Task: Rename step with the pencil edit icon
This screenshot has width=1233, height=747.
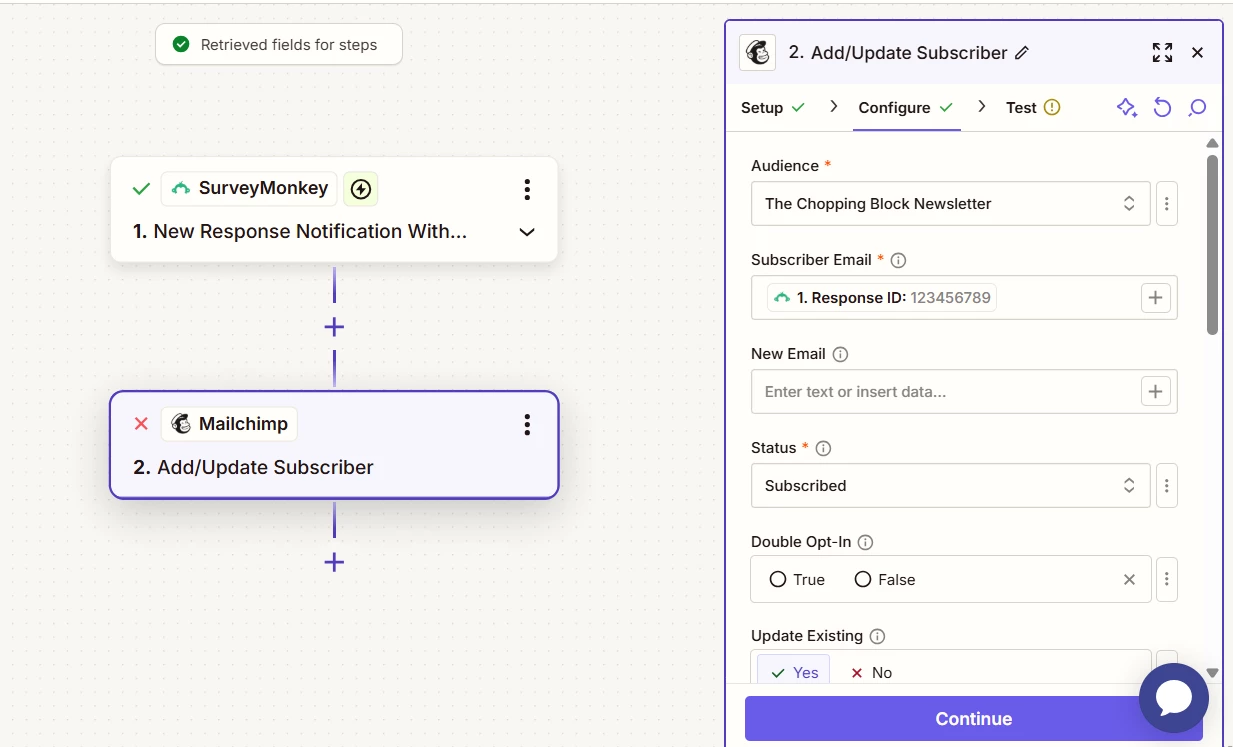Action: coord(1022,53)
